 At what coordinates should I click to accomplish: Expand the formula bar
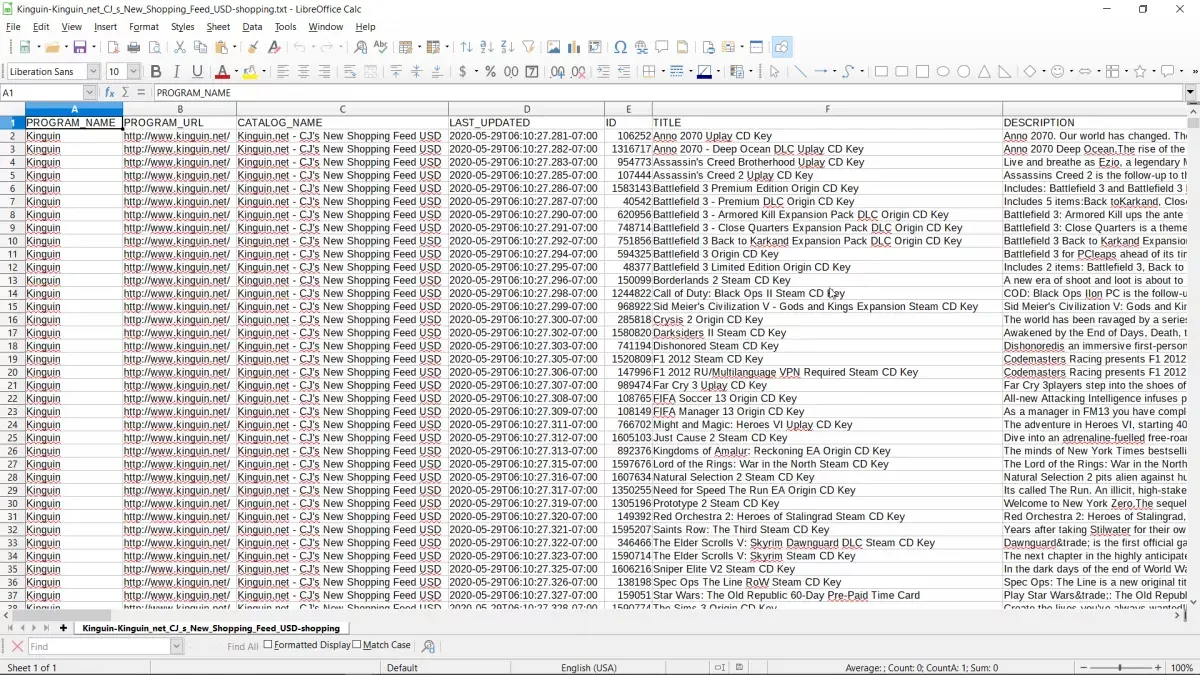point(1190,93)
